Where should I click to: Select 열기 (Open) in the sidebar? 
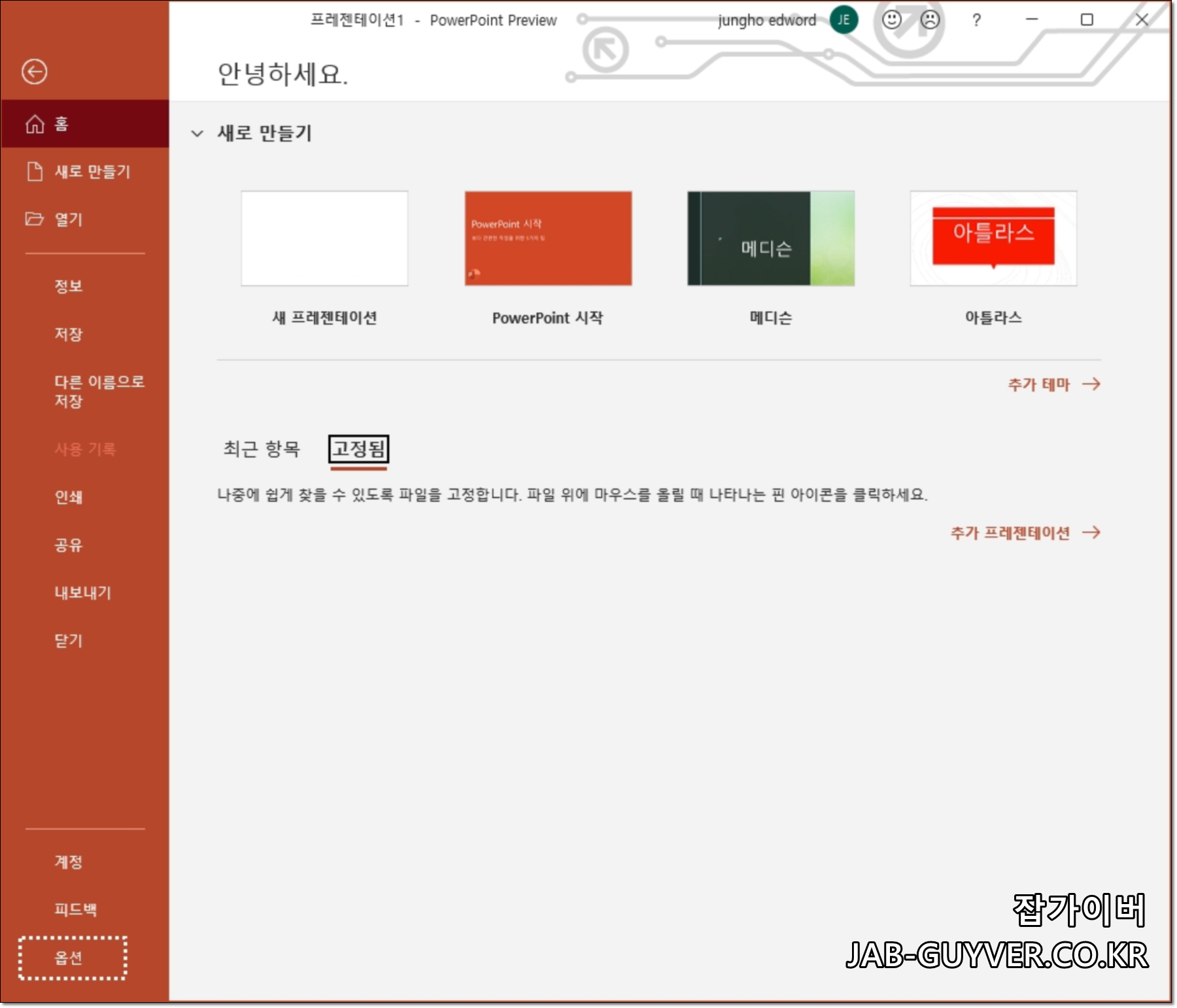pos(85,219)
